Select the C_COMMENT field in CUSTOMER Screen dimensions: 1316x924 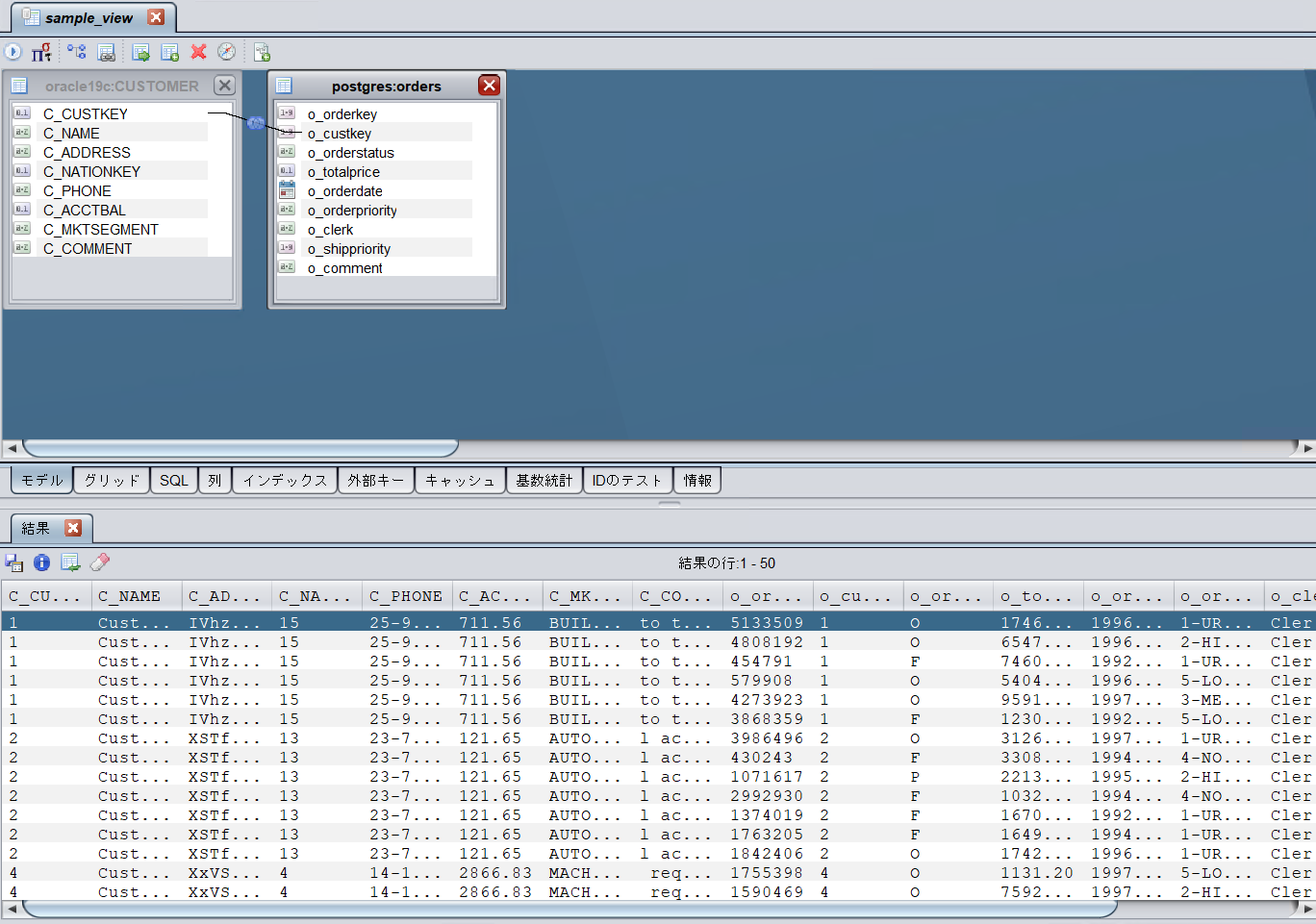point(88,248)
